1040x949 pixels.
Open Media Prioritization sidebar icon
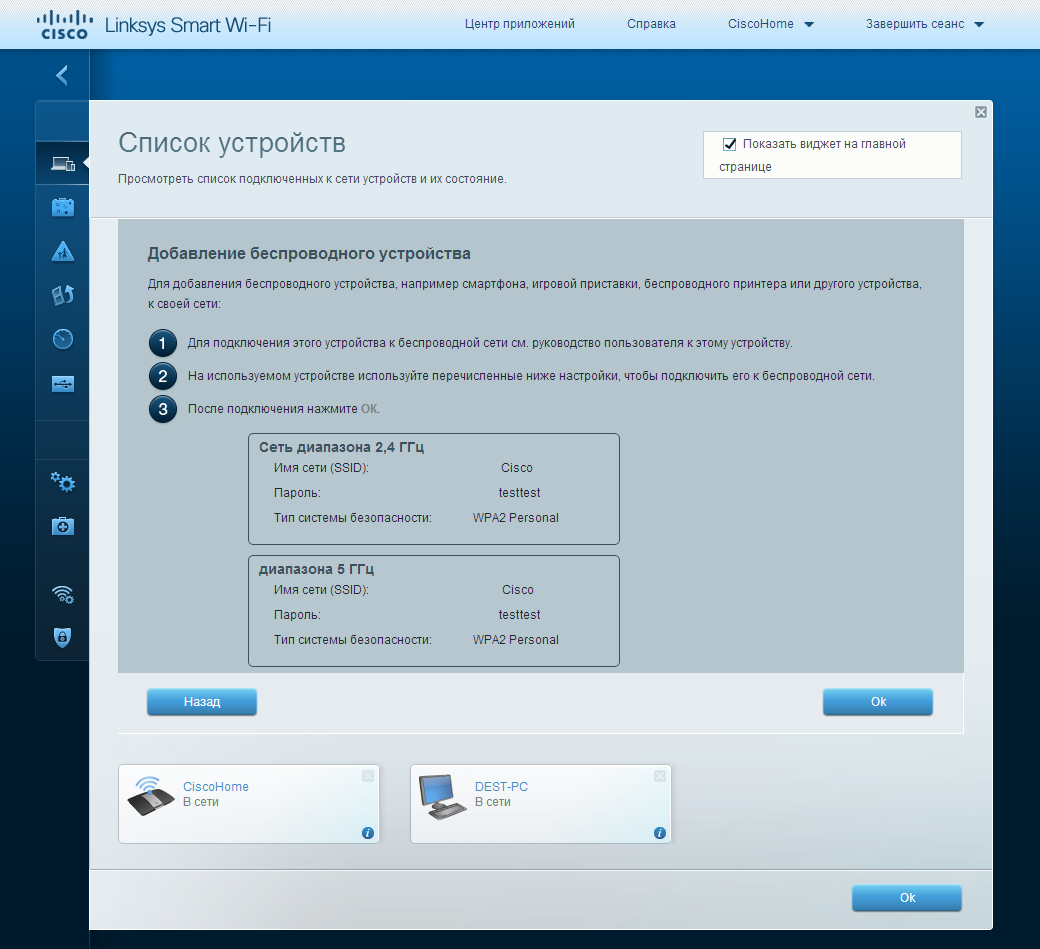pyautogui.click(x=63, y=295)
